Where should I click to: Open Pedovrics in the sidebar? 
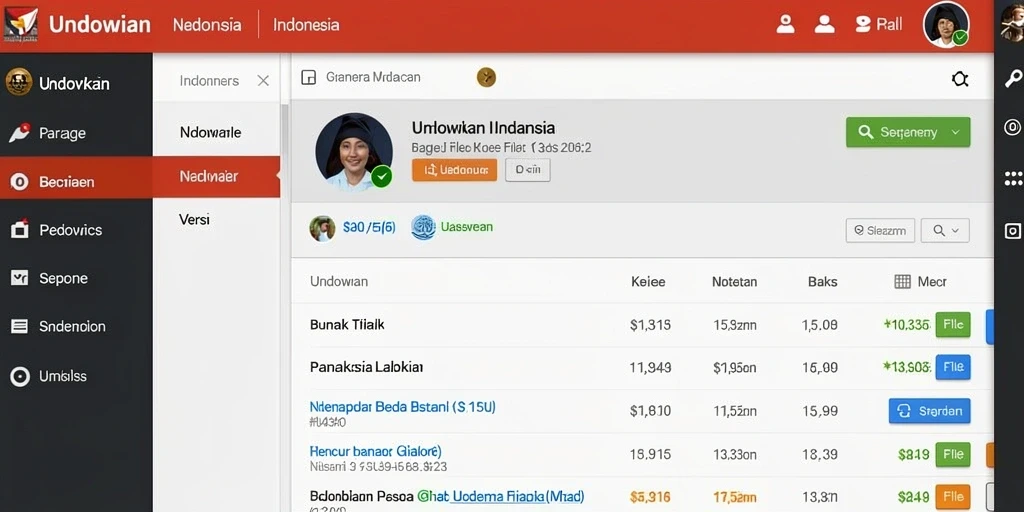point(76,230)
